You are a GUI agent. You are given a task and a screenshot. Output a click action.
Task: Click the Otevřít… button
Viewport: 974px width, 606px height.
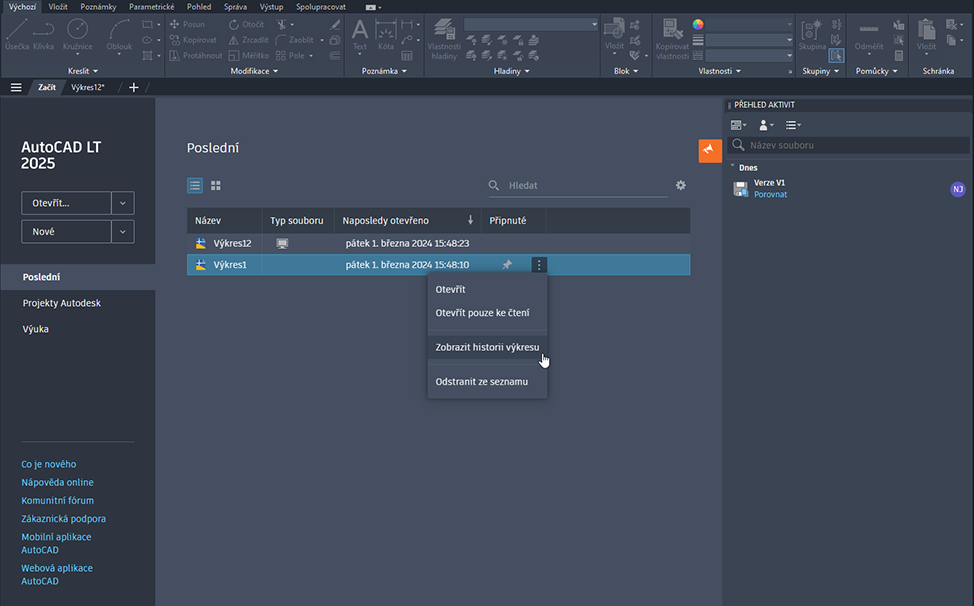pos(66,203)
